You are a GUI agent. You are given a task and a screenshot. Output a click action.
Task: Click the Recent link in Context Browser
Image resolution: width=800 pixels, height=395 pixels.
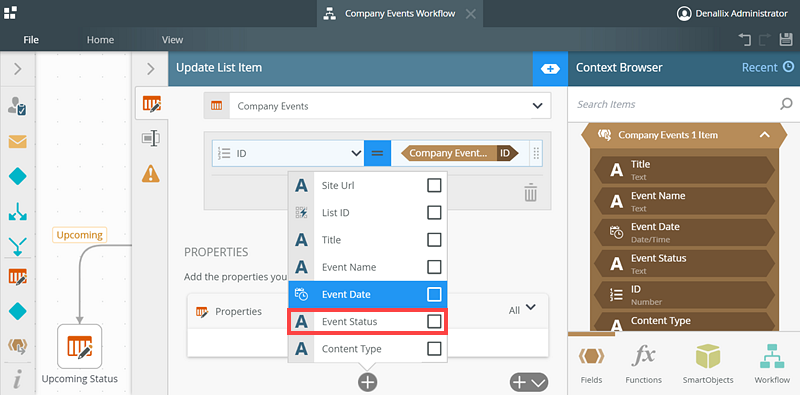[768, 67]
